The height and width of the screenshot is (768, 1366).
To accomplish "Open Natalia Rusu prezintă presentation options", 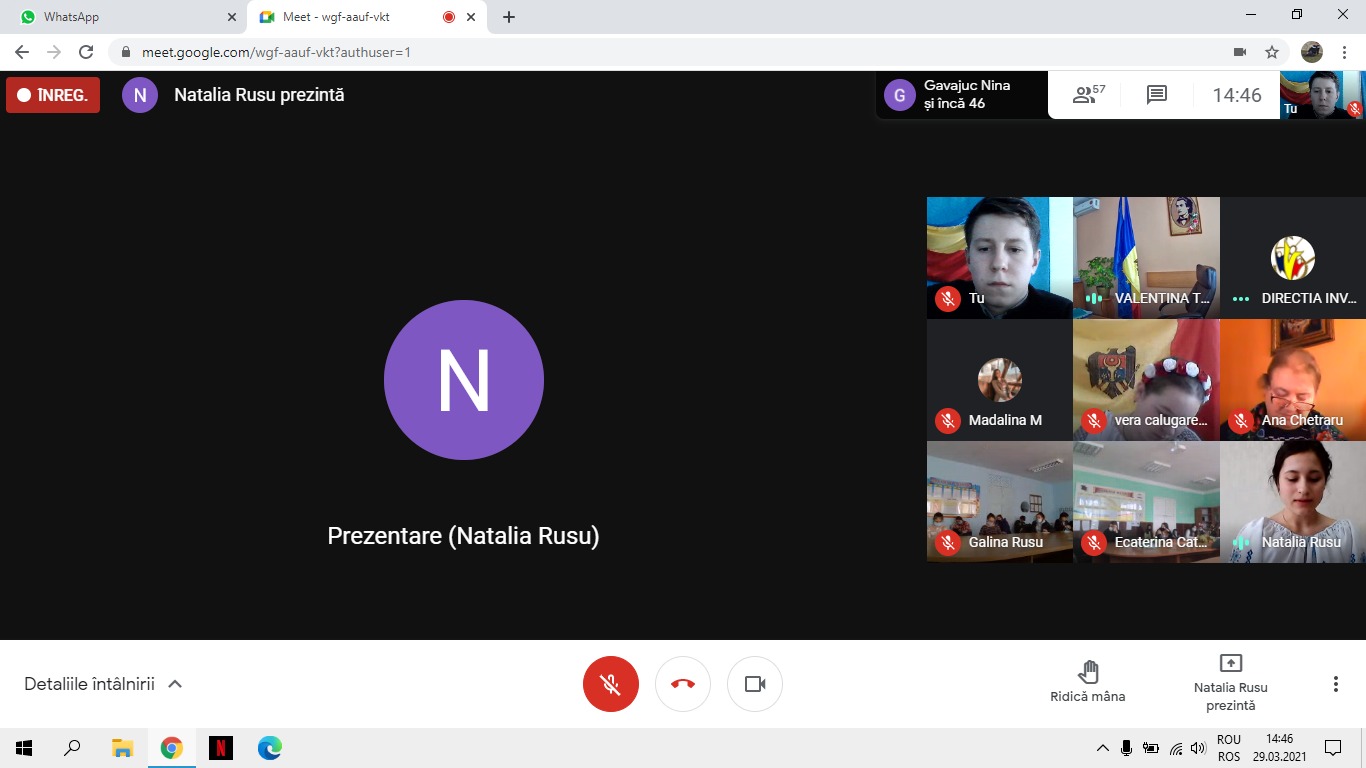I will 1230,682.
